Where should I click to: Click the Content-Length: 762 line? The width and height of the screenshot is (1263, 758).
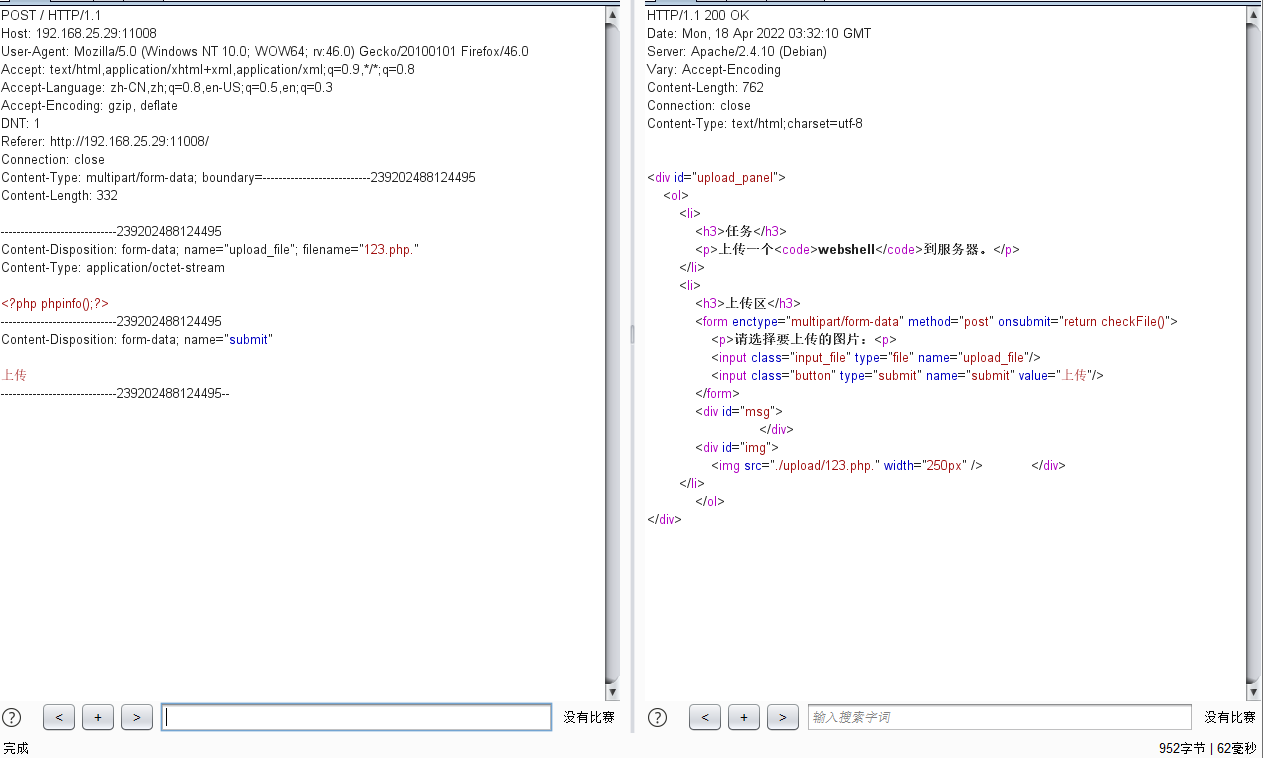(706, 88)
